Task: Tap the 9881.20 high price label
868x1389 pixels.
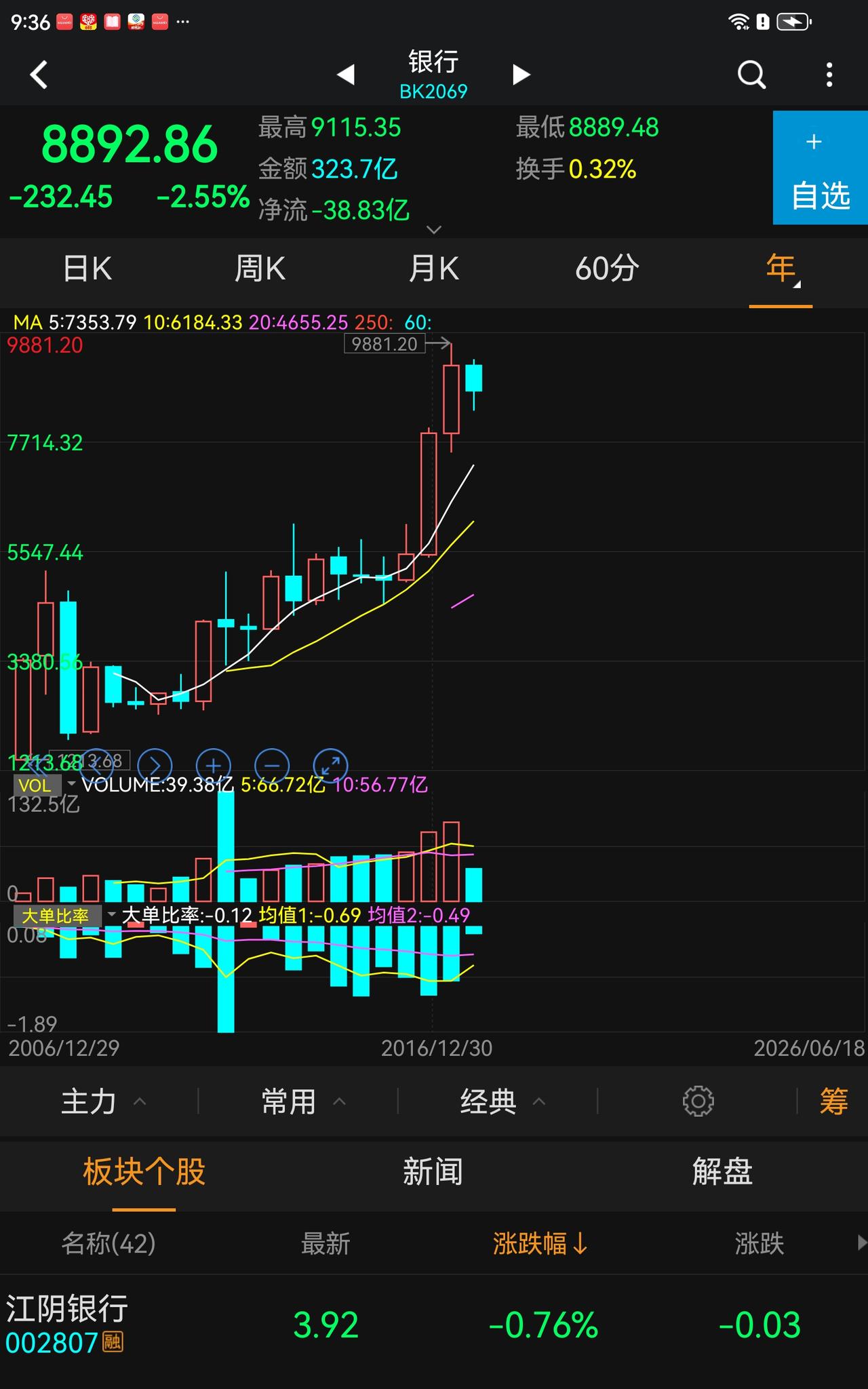Action: (x=384, y=344)
